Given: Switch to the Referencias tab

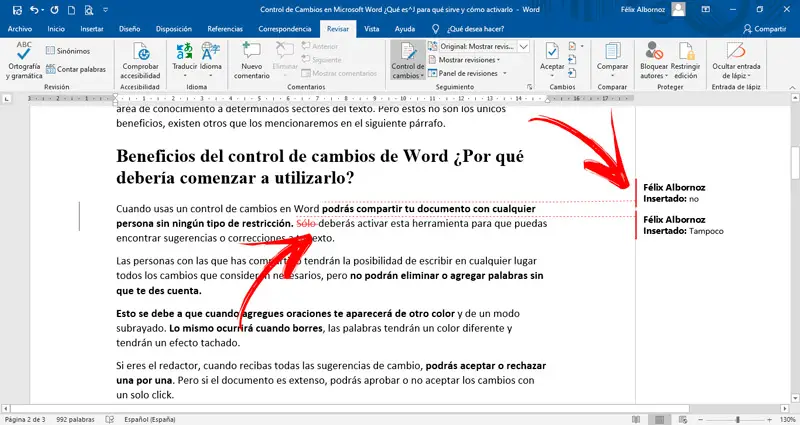Looking at the screenshot, I should pyautogui.click(x=225, y=29).
